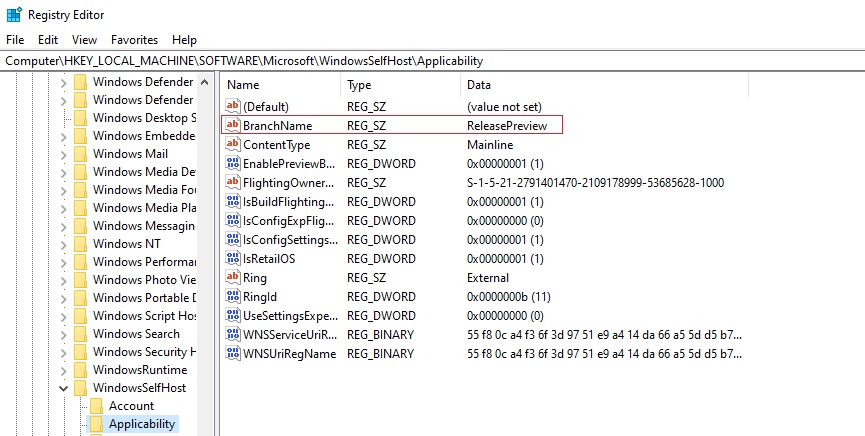Click the tree pane scroll-up arrow
The image size is (865, 436).
click(205, 82)
